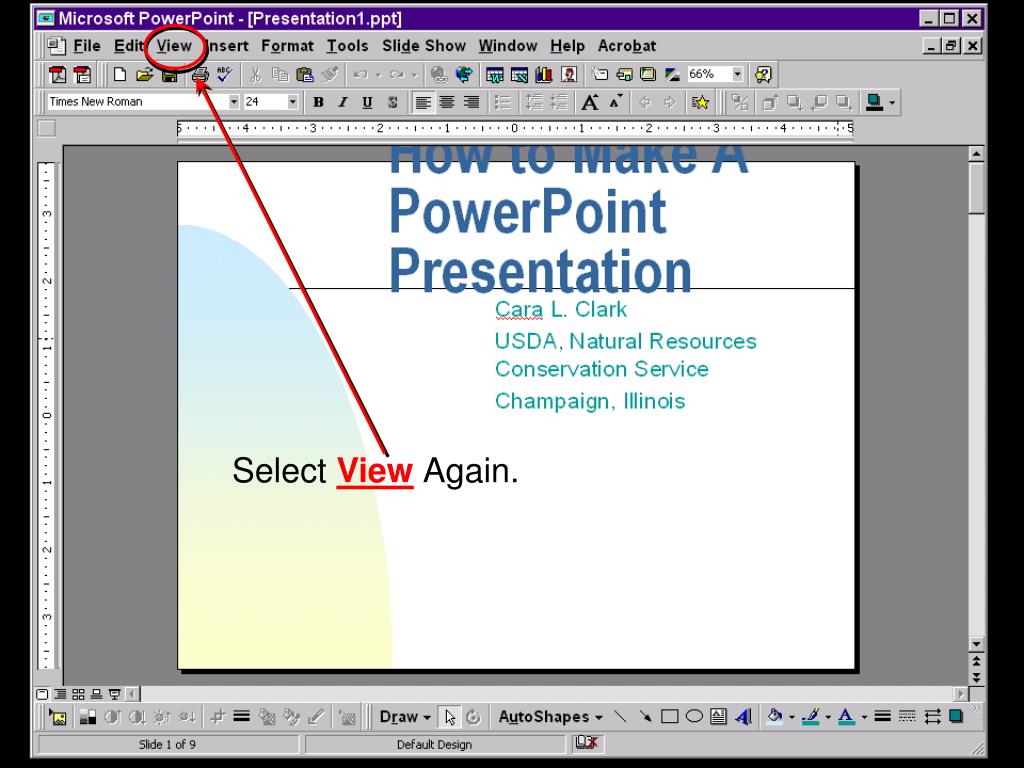The image size is (1024, 768).
Task: Expand the Font Color dropdown arrow
Action: coord(863,717)
